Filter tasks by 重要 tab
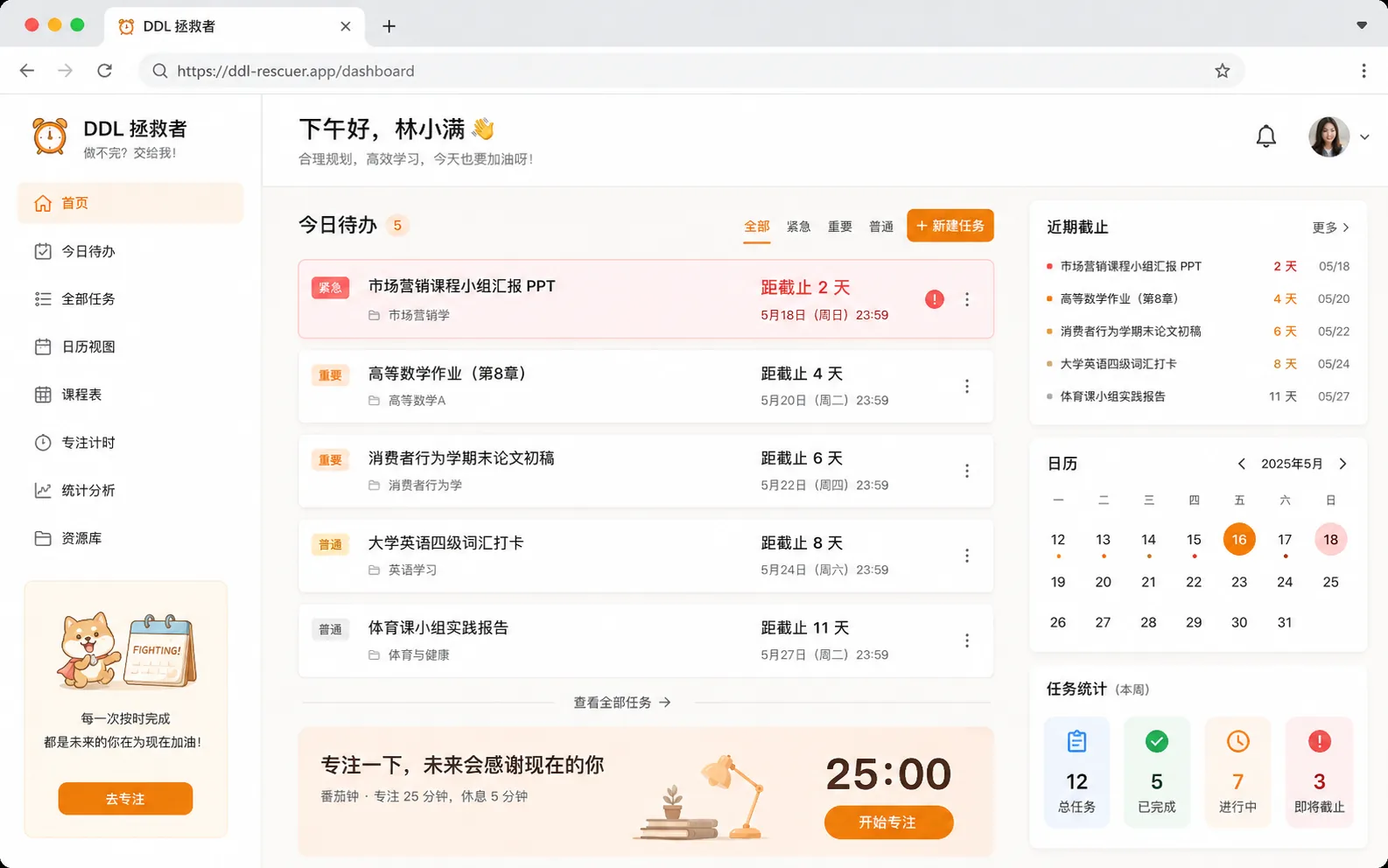This screenshot has width=1388, height=868. (840, 227)
